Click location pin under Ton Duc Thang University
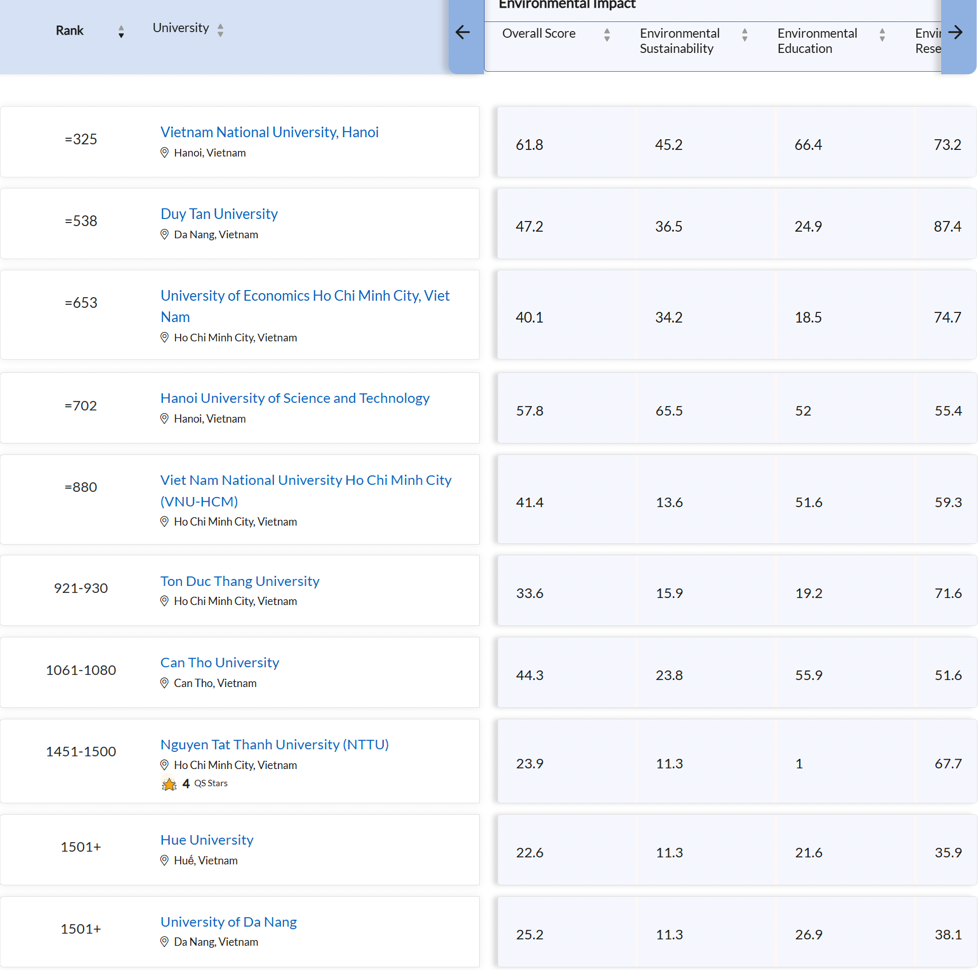The height and width of the screenshot is (970, 978). 165,601
